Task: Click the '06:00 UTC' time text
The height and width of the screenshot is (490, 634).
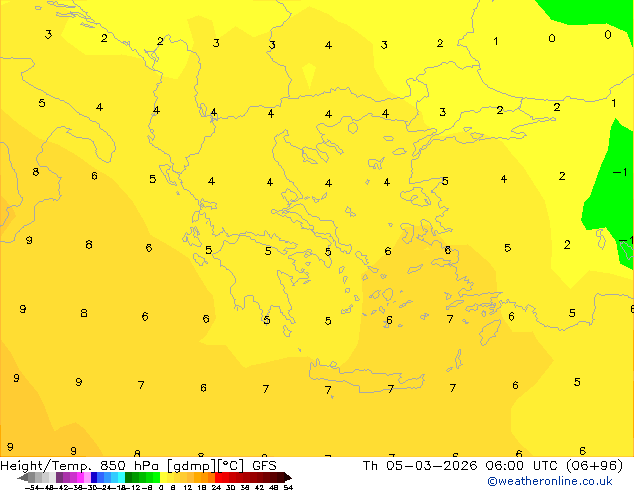Action: point(522,466)
